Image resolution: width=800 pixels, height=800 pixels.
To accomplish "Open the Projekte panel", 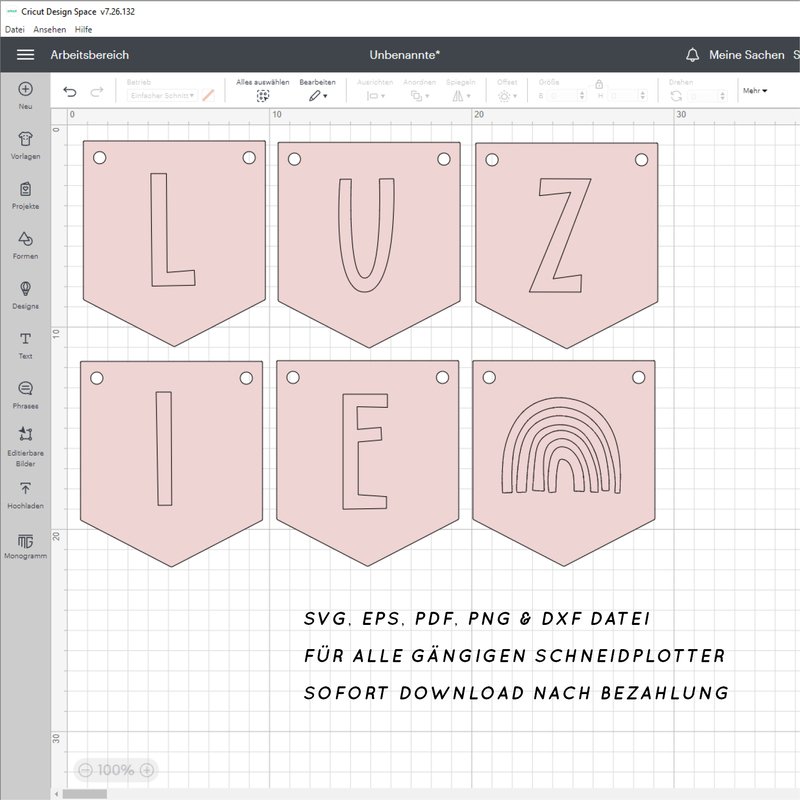I will click(x=25, y=190).
